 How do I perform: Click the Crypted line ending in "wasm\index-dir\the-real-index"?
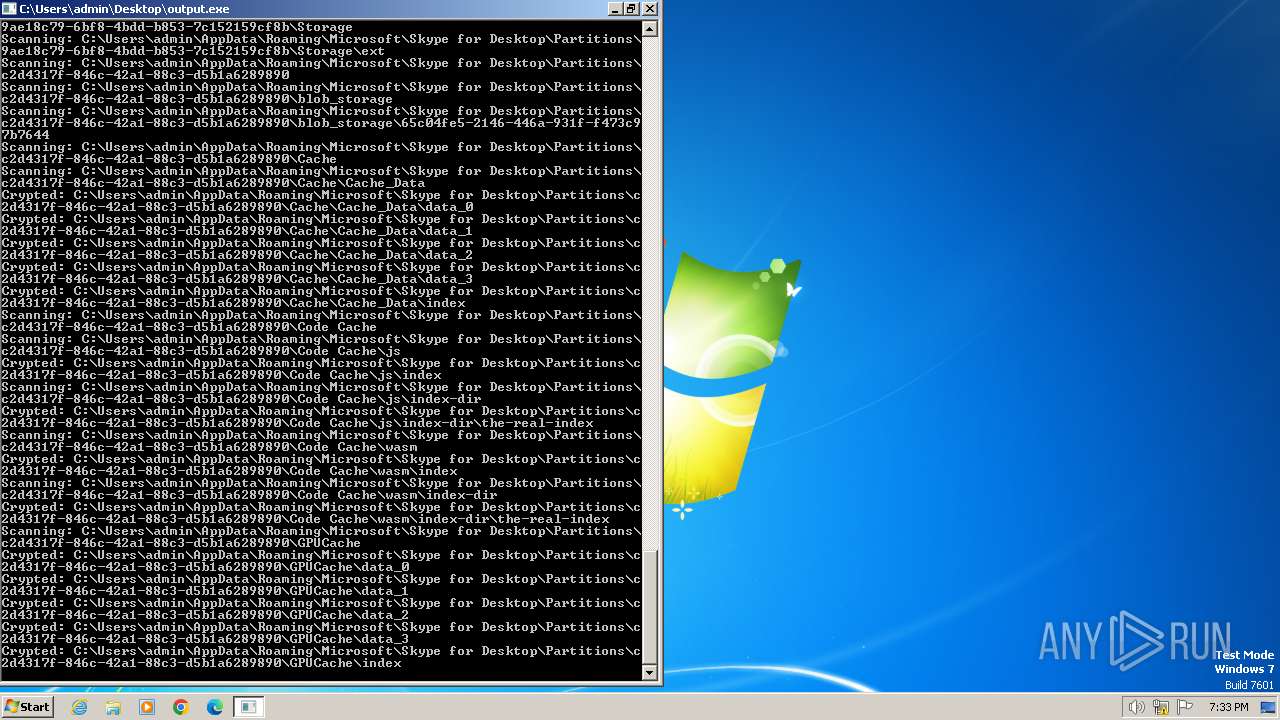point(321,513)
